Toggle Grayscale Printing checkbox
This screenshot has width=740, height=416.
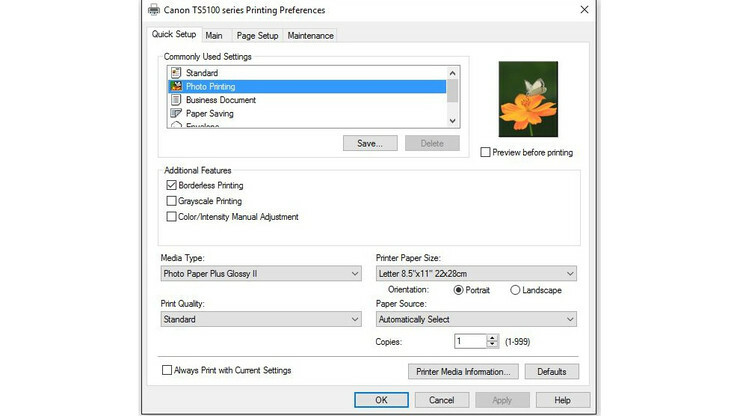[x=171, y=201]
